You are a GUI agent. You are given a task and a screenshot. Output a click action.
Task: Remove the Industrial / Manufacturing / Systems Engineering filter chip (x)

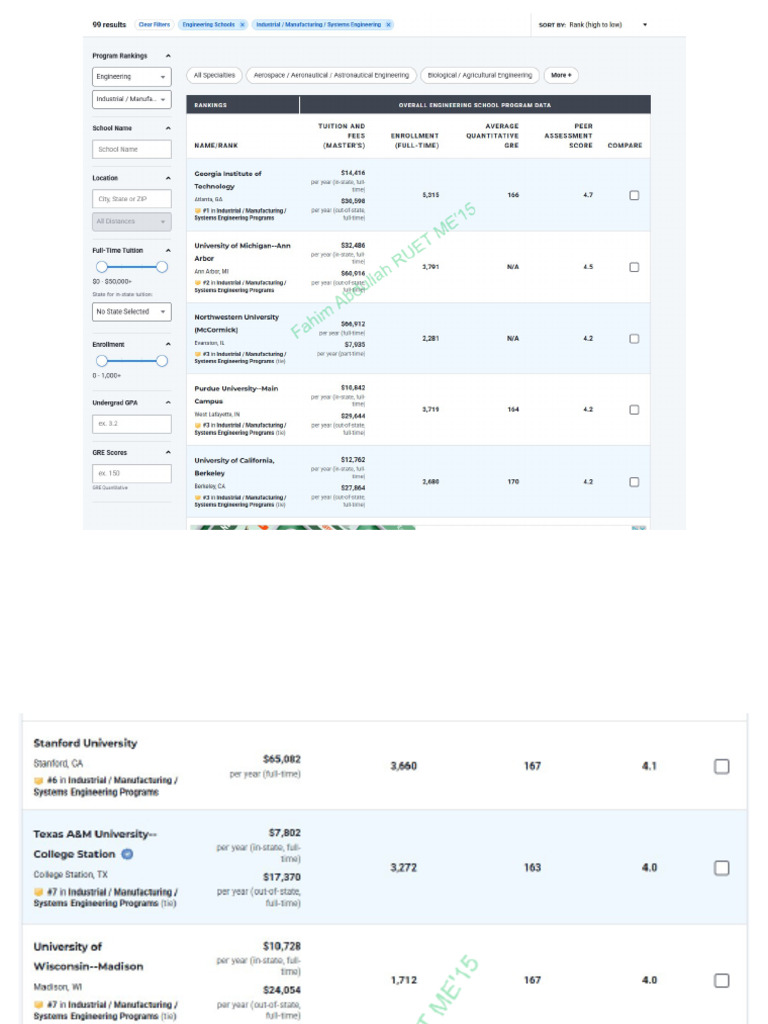(x=389, y=25)
